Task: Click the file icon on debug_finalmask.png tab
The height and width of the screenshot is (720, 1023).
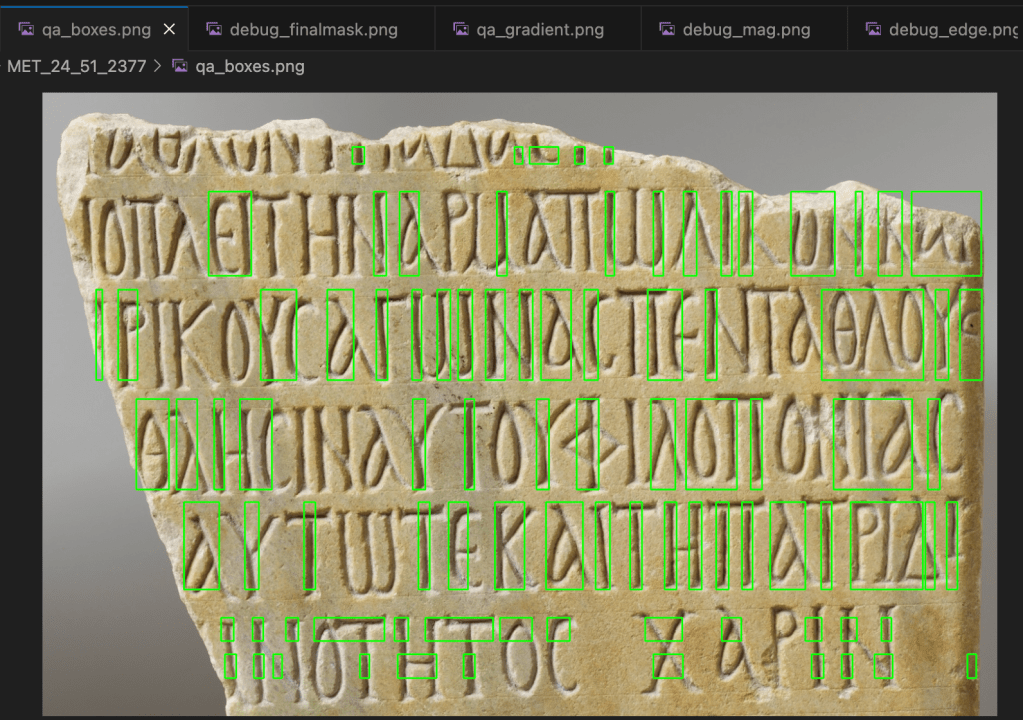Action: coord(214,29)
